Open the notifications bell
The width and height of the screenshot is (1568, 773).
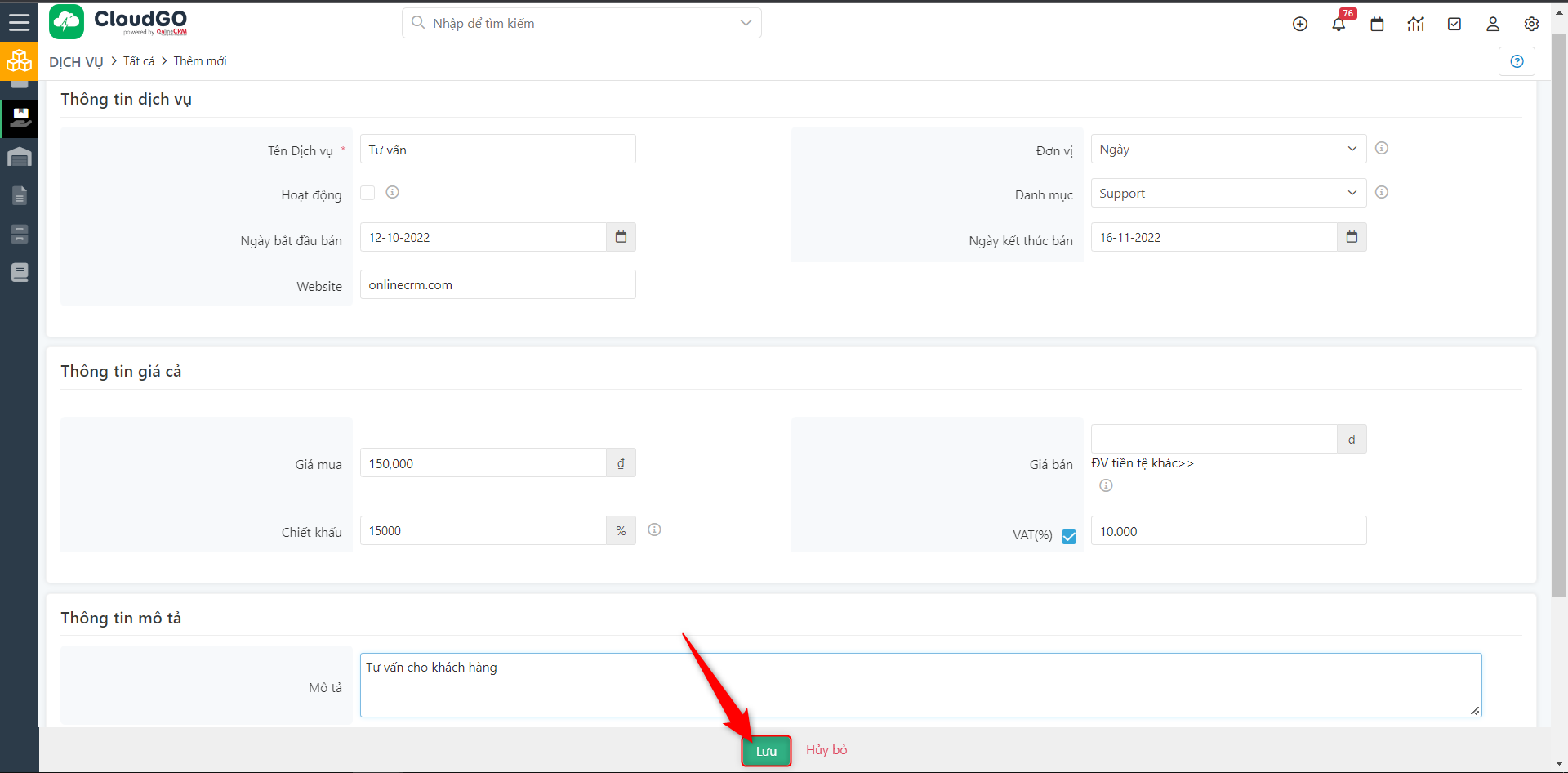coord(1339,24)
